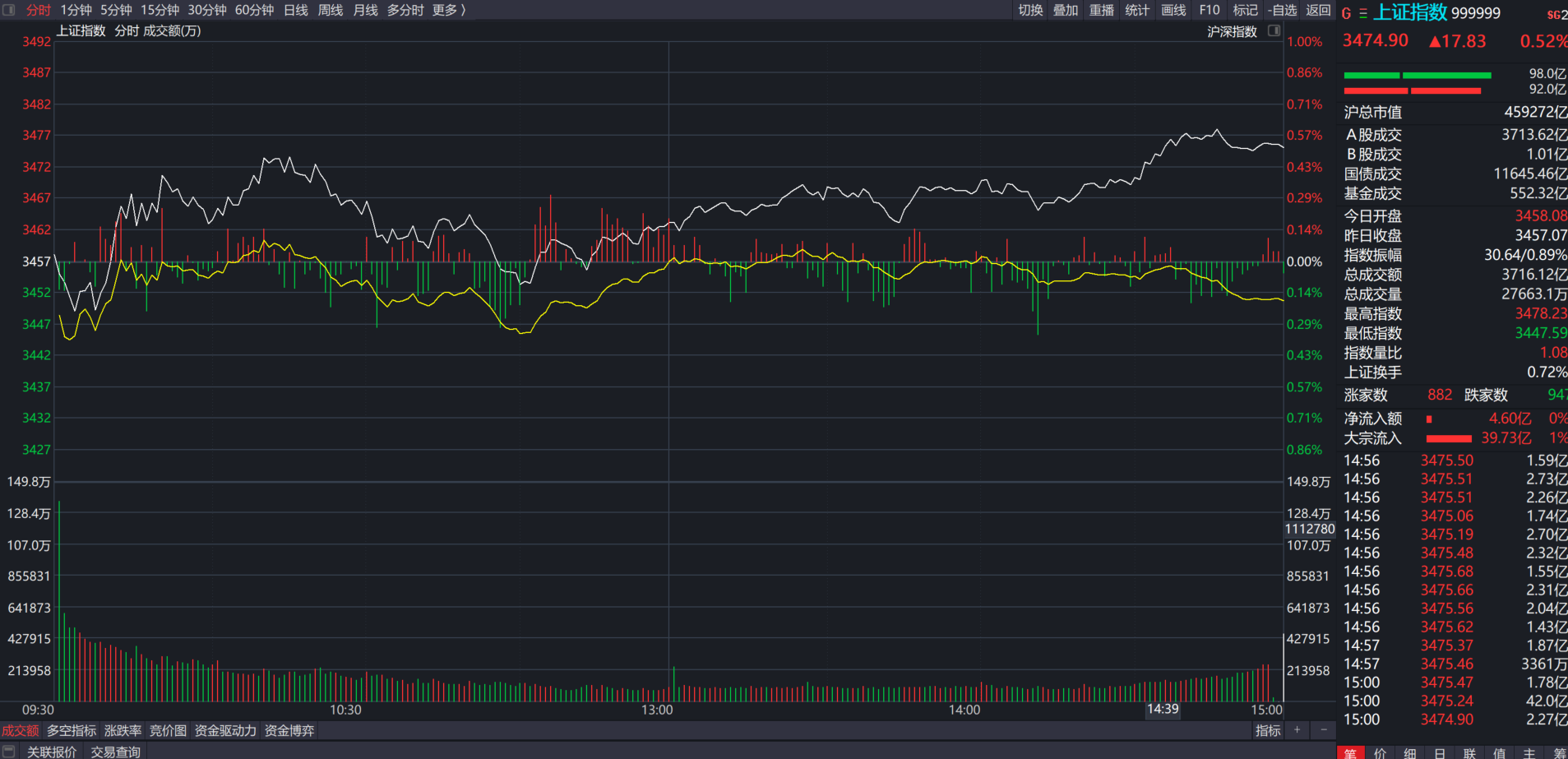The width and height of the screenshot is (1568, 759).
Task: Click 重播 to replay the session
Action: (1102, 10)
